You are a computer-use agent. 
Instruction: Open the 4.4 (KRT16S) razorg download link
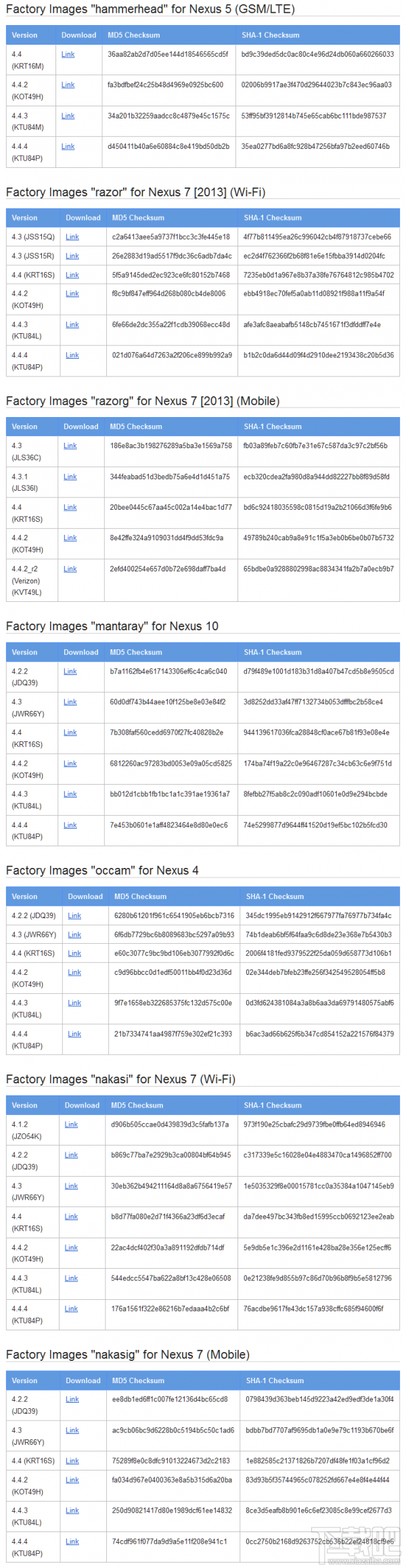(70, 507)
